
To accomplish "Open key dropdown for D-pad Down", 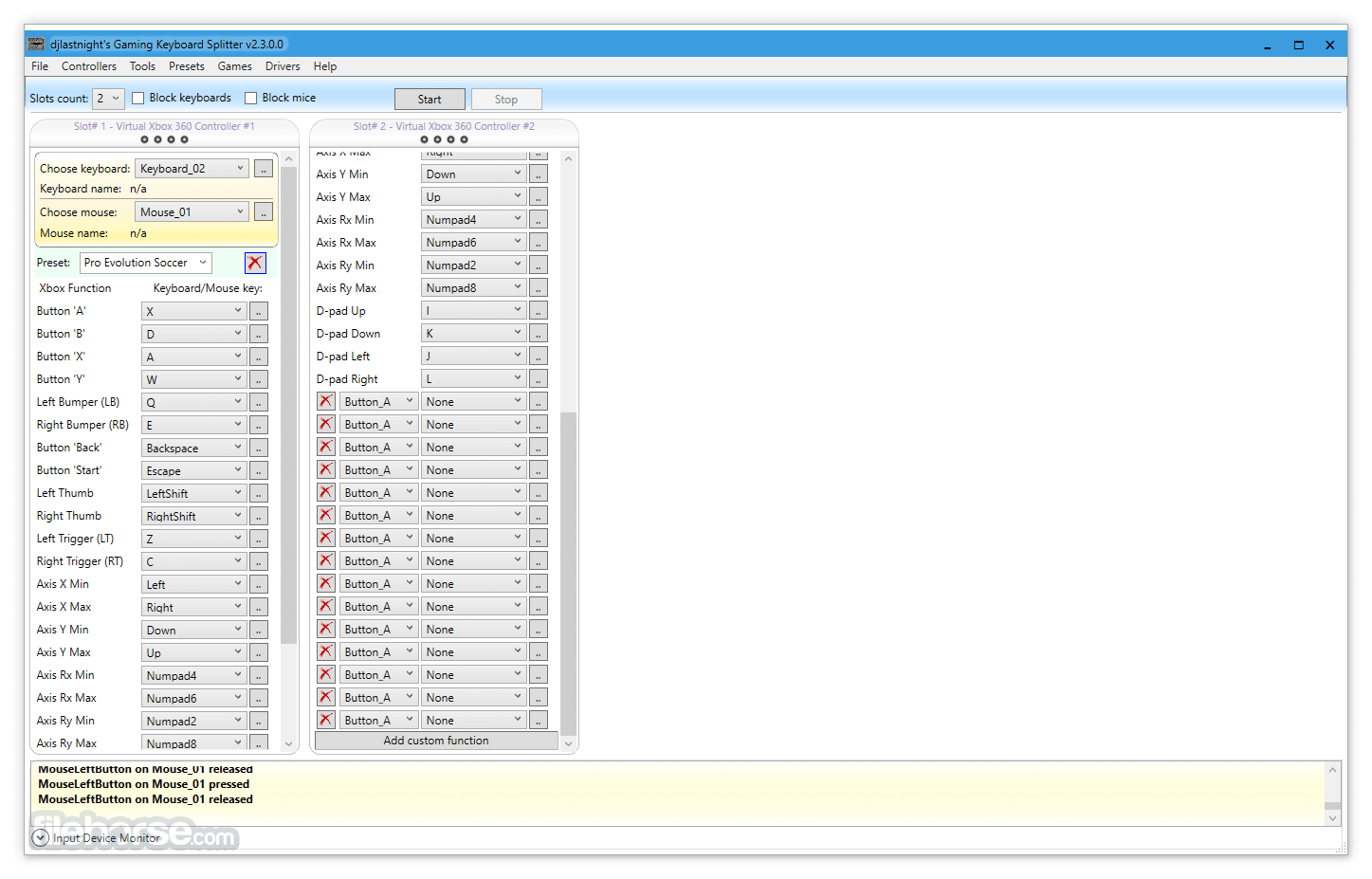I will click(473, 334).
